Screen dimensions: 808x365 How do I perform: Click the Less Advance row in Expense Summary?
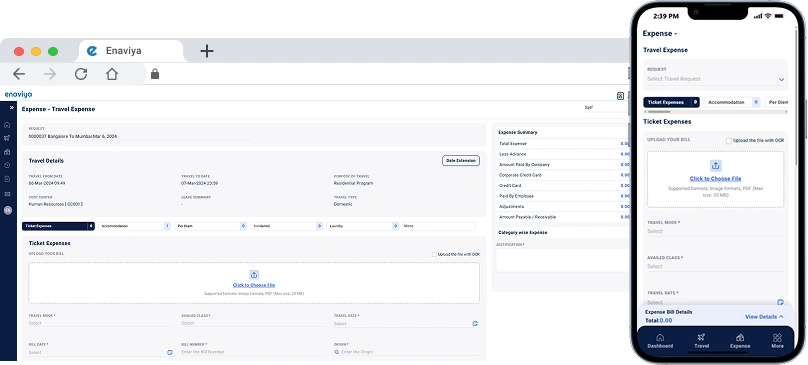(563, 154)
